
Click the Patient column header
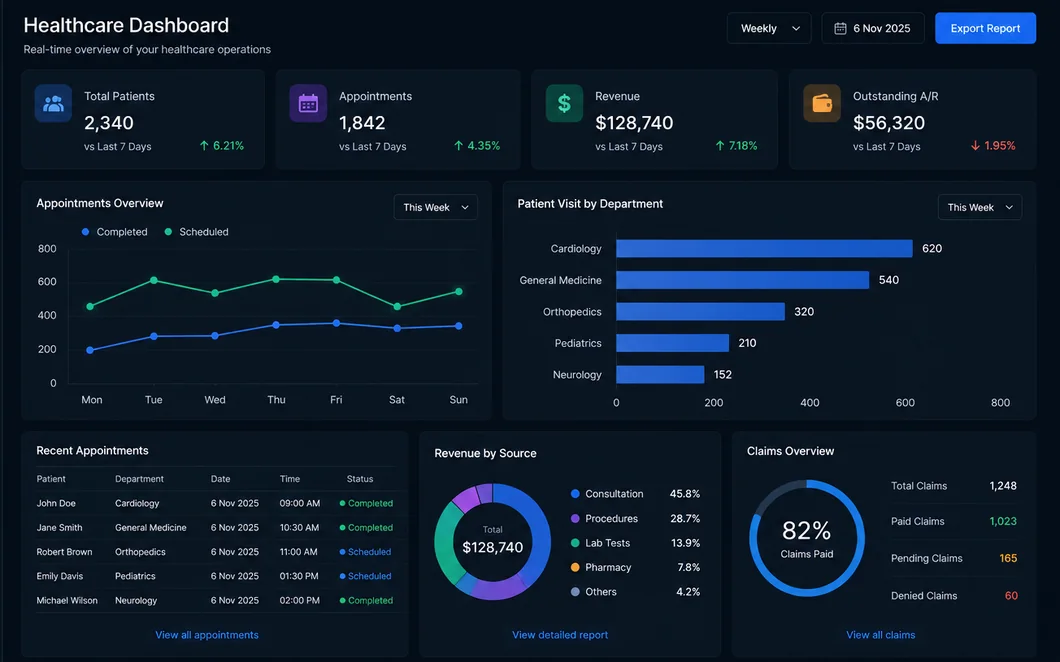pos(51,479)
